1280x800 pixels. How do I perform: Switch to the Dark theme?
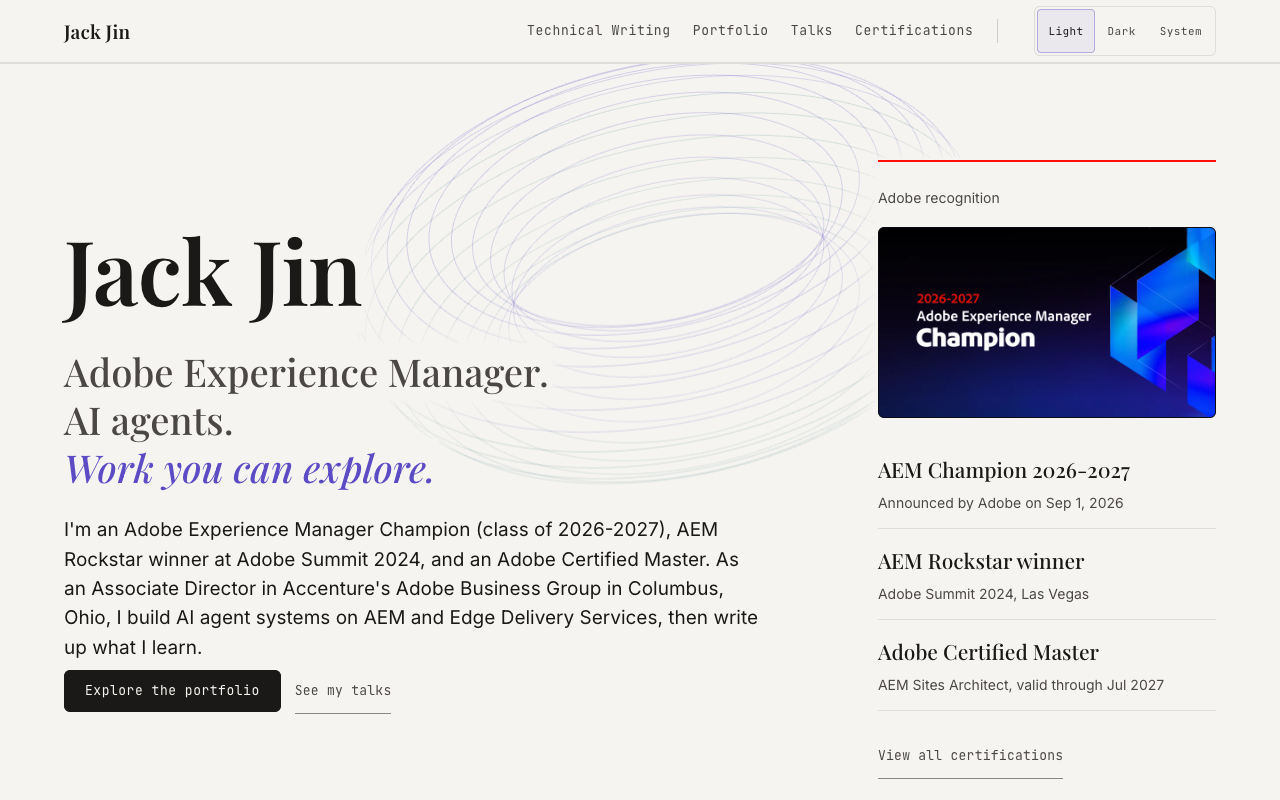[1121, 31]
